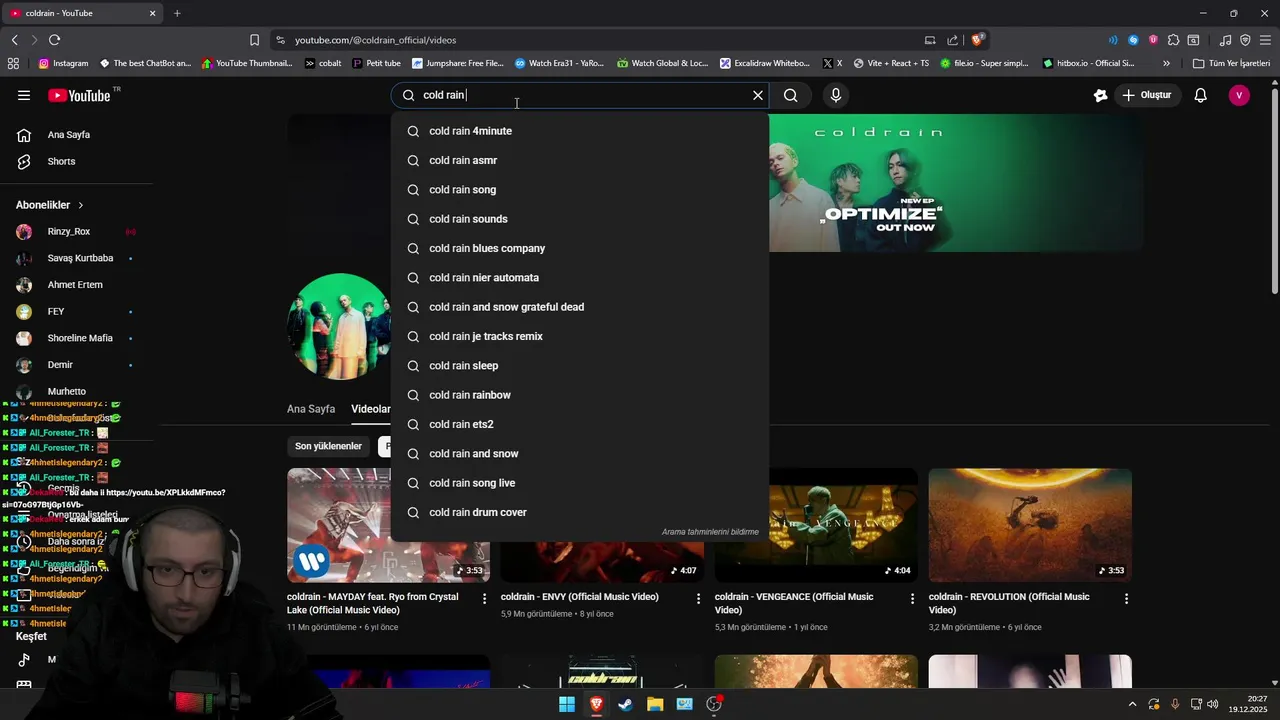Open the sparkle icon beside Oluştur
The image size is (1280, 720).
tap(1101, 95)
